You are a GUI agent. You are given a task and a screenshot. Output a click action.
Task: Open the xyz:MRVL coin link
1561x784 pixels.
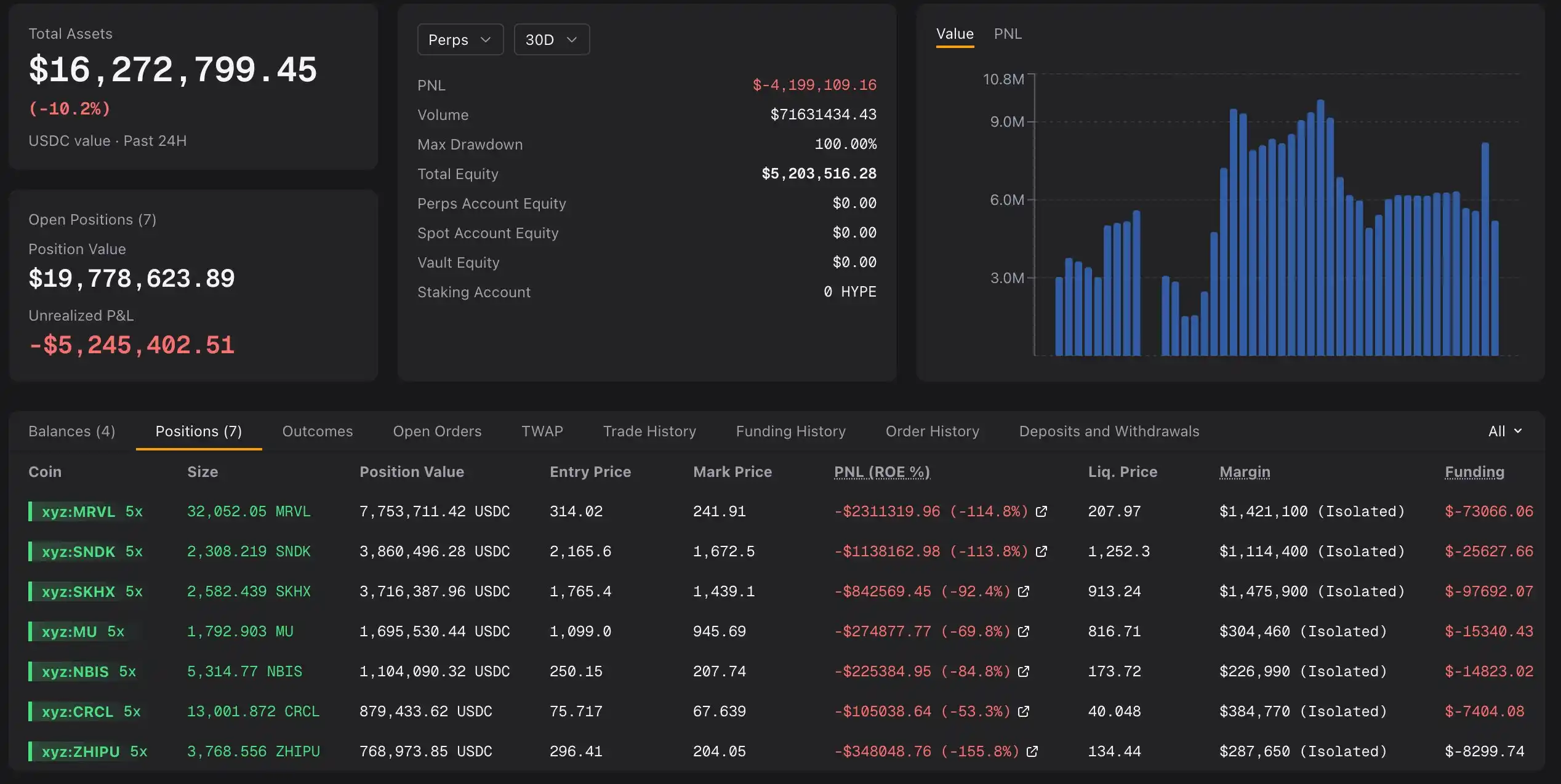click(x=78, y=511)
